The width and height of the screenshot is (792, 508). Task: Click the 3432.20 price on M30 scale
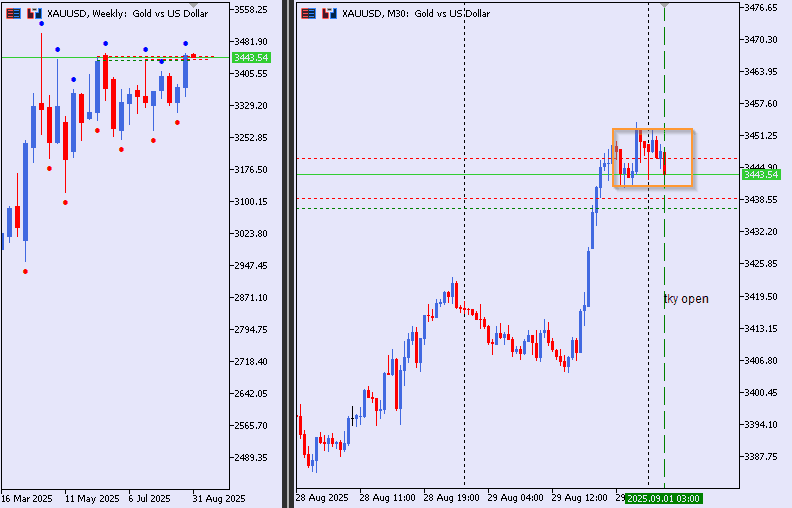tap(761, 232)
